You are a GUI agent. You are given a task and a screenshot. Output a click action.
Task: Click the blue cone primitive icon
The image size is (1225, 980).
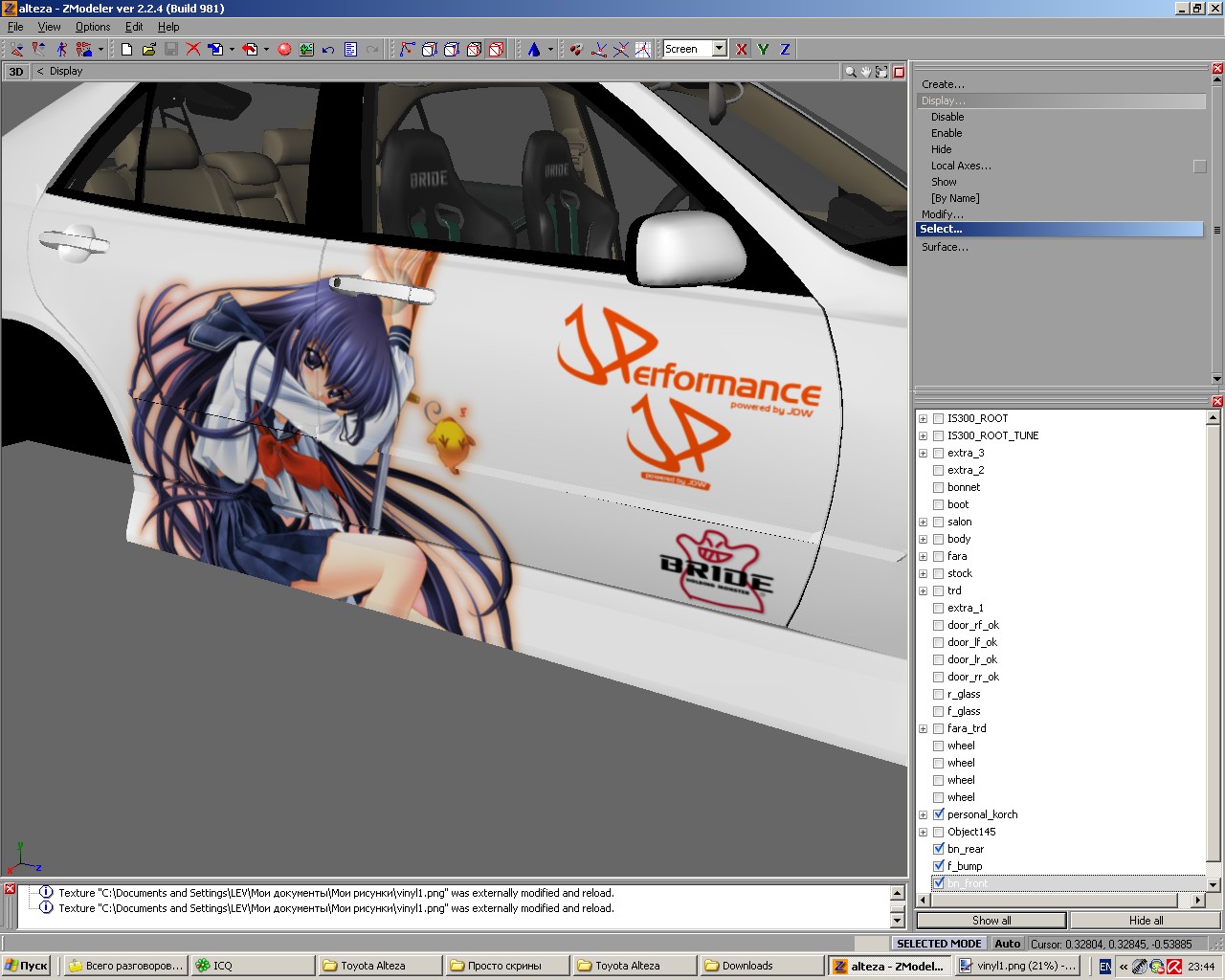[534, 49]
